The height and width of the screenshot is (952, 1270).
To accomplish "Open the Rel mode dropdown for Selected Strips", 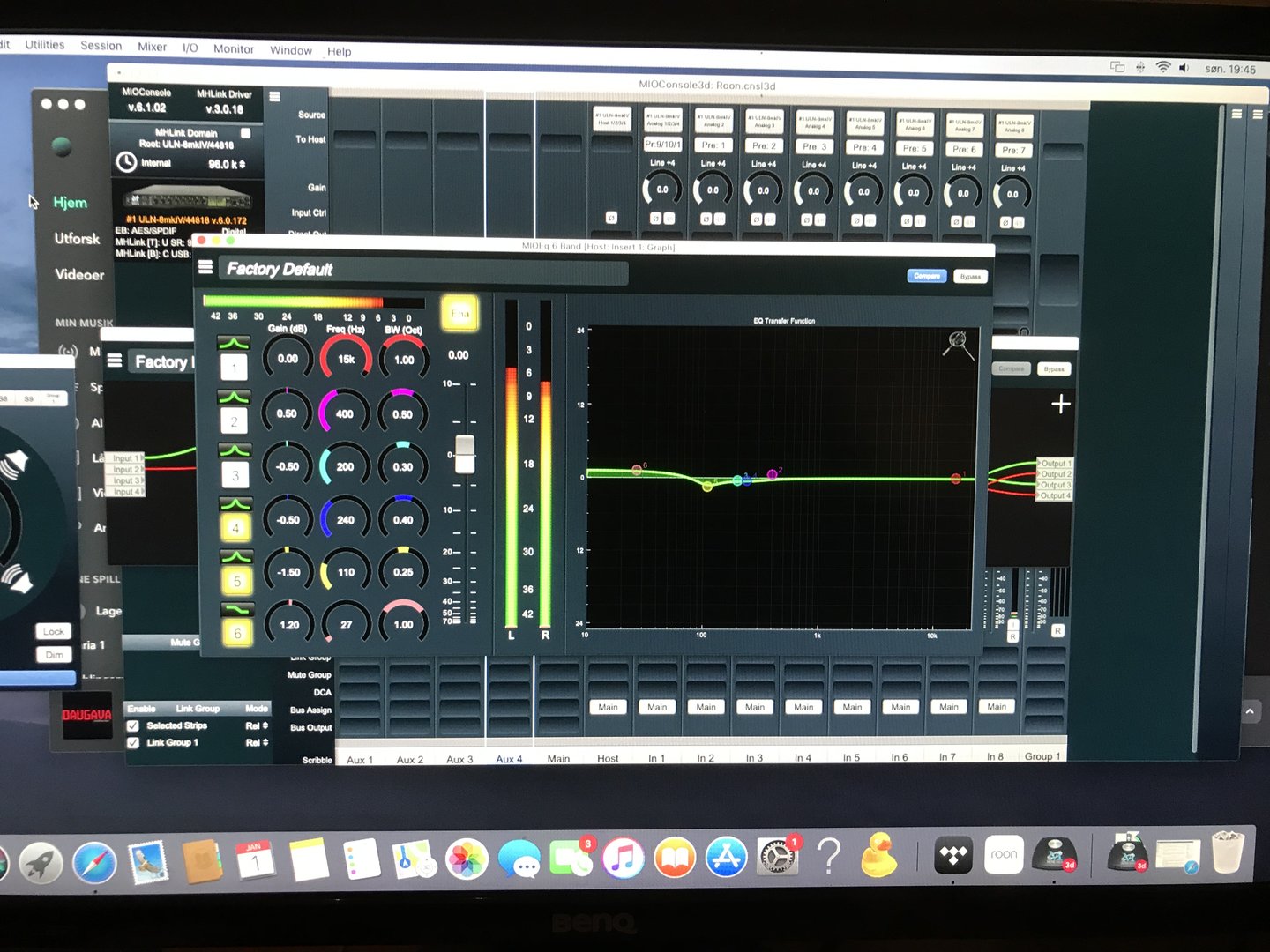I will (257, 725).
